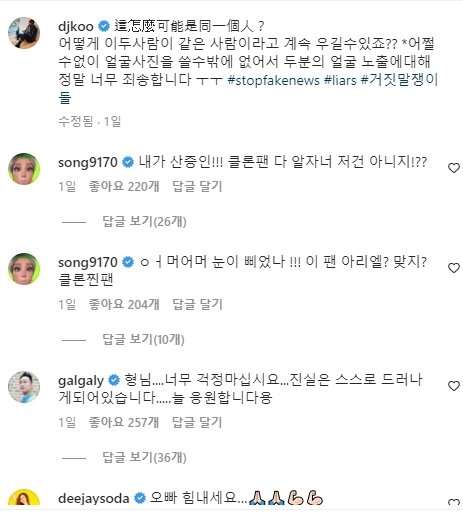The image size is (463, 516).
Task: Open the #liars hashtag
Action: coord(340,80)
